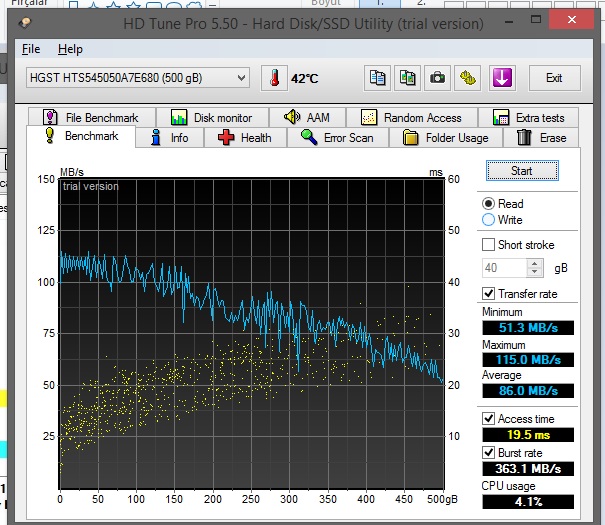The width and height of the screenshot is (605, 525).
Task: Switch to the Erase tab
Action: 541,138
